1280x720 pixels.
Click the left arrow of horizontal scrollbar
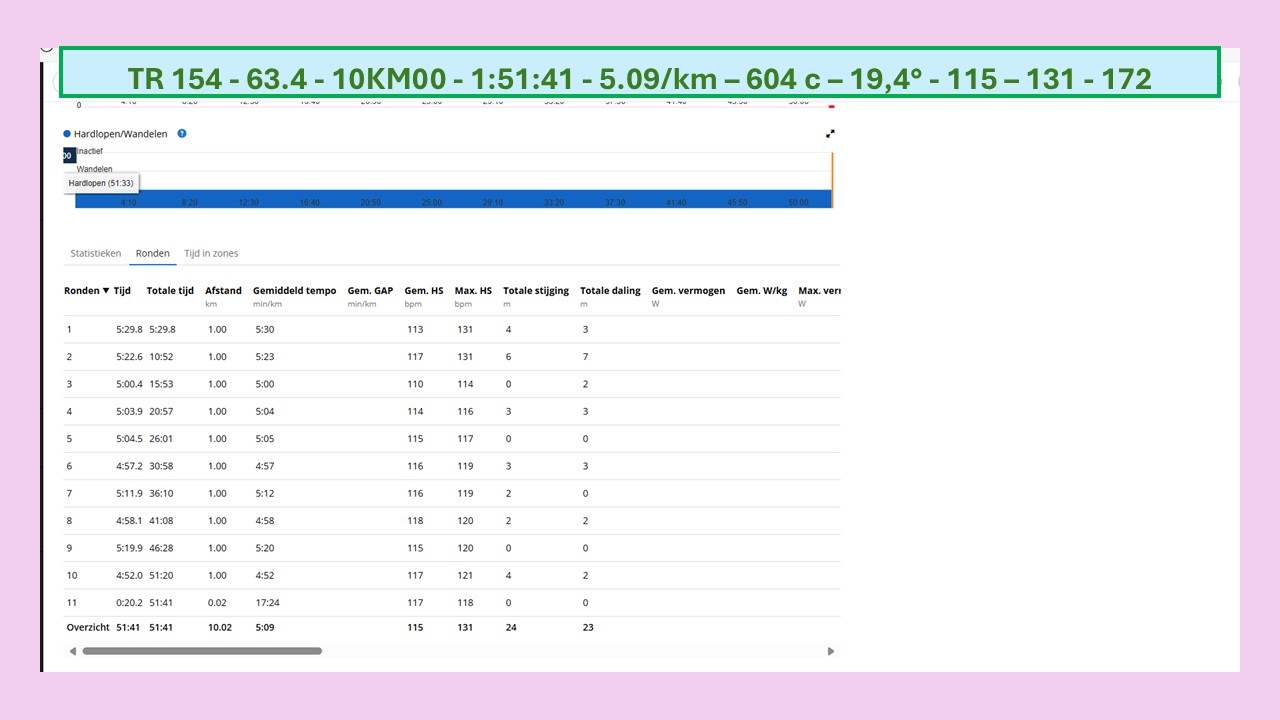(x=72, y=651)
